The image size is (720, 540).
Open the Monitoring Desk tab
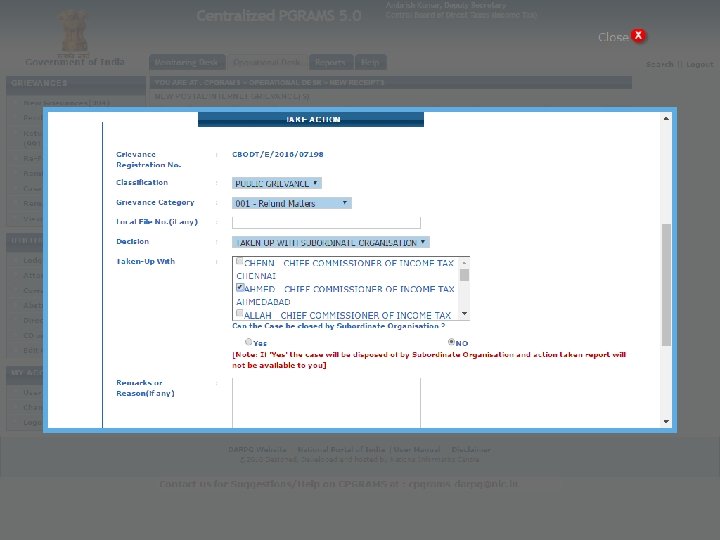186,62
